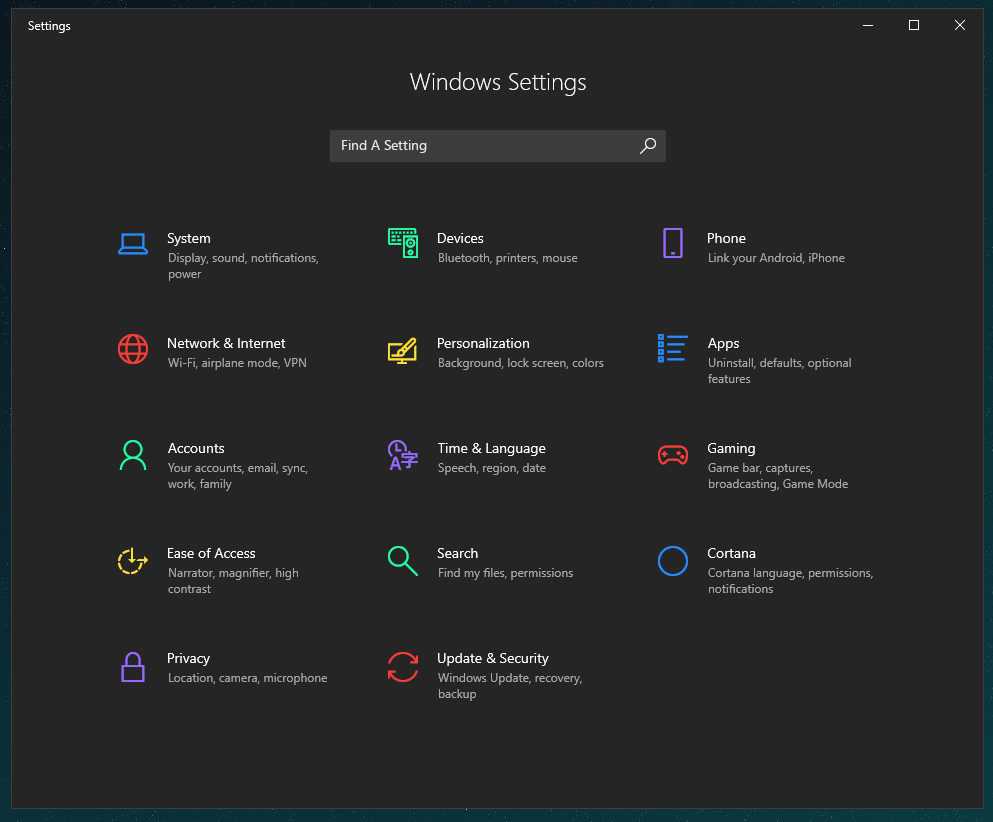
Task: Go to Devices settings title
Action: pos(460,238)
